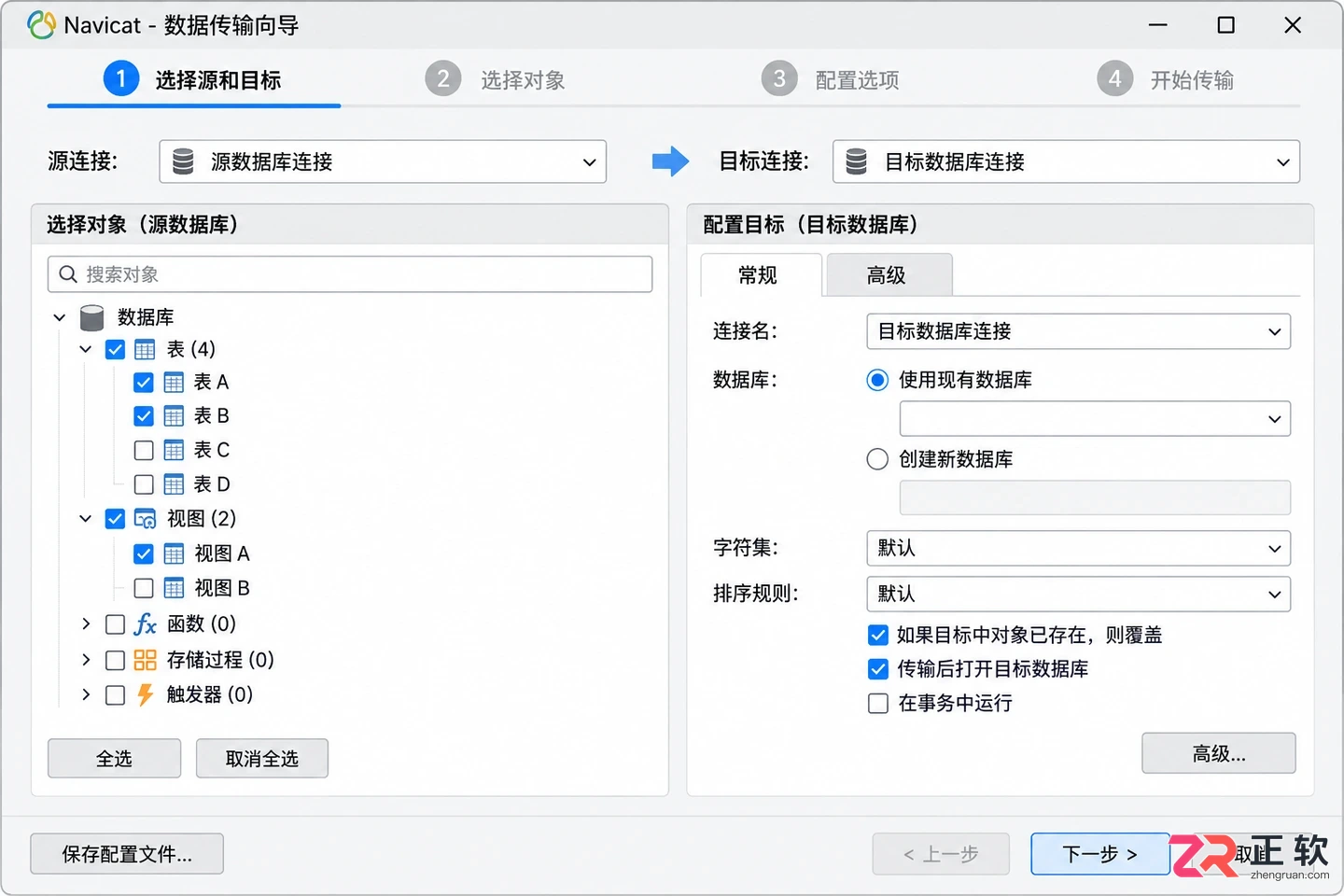Click the 表 (4) table group icon
Image resolution: width=1344 pixels, height=896 pixels.
click(145, 350)
